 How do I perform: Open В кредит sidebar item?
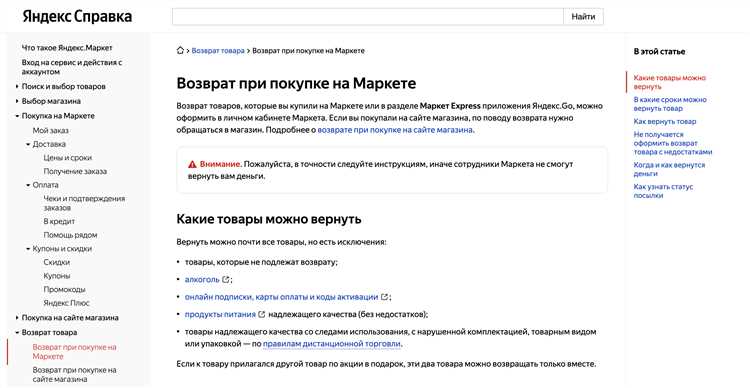[59, 222]
